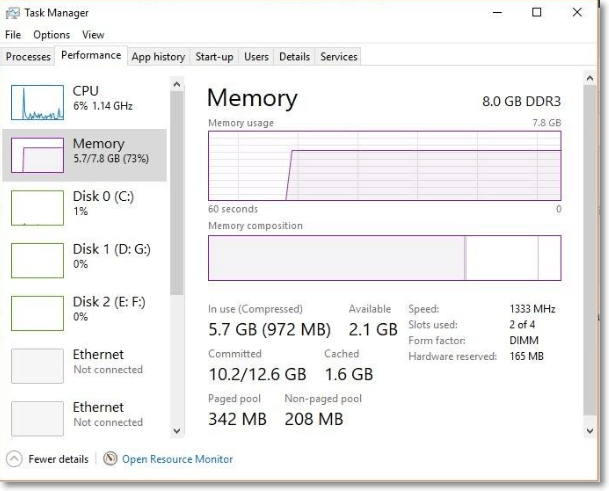Image resolution: width=609 pixels, height=491 pixels.
Task: Go to the Start-up tab
Action: (x=214, y=57)
